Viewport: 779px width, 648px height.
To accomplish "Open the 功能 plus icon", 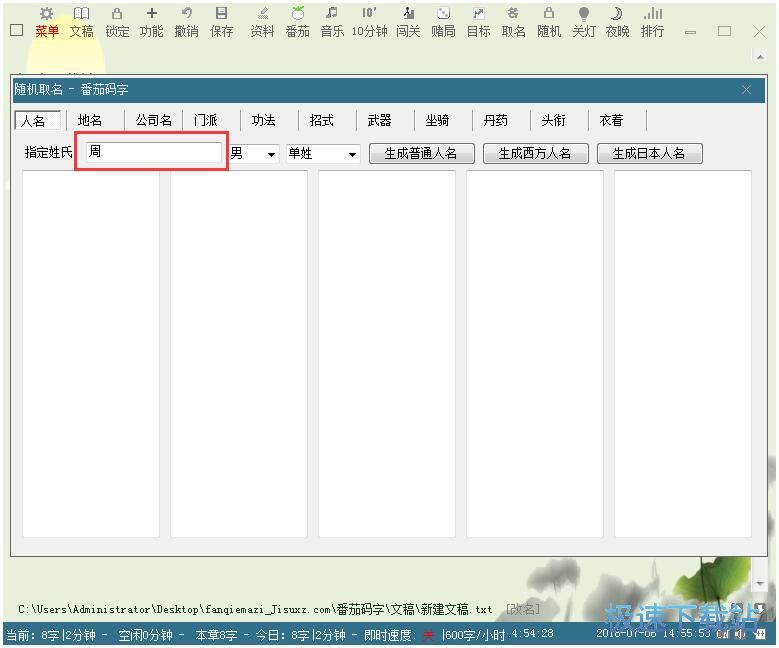I will [x=152, y=22].
